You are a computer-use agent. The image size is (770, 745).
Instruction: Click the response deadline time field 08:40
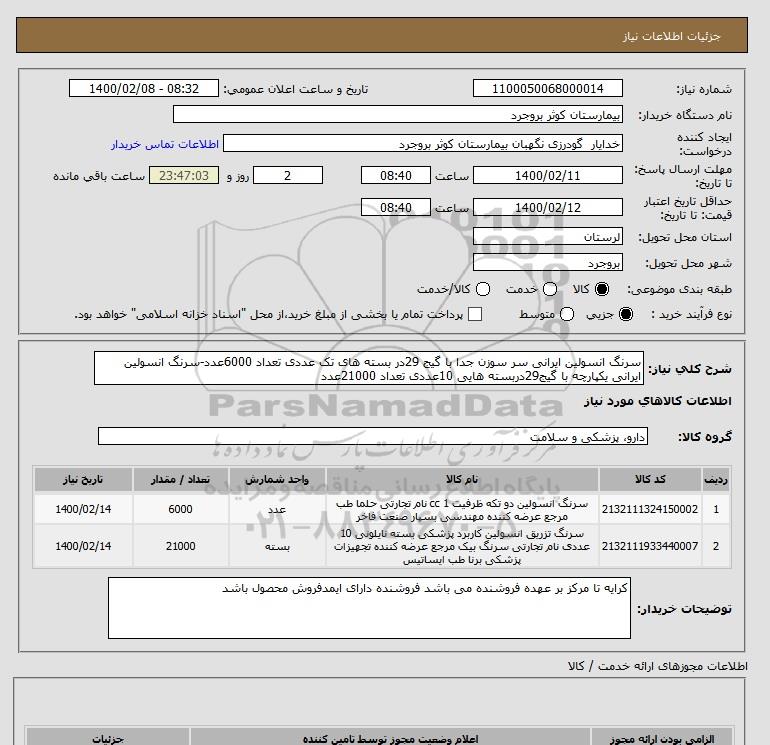click(x=396, y=175)
